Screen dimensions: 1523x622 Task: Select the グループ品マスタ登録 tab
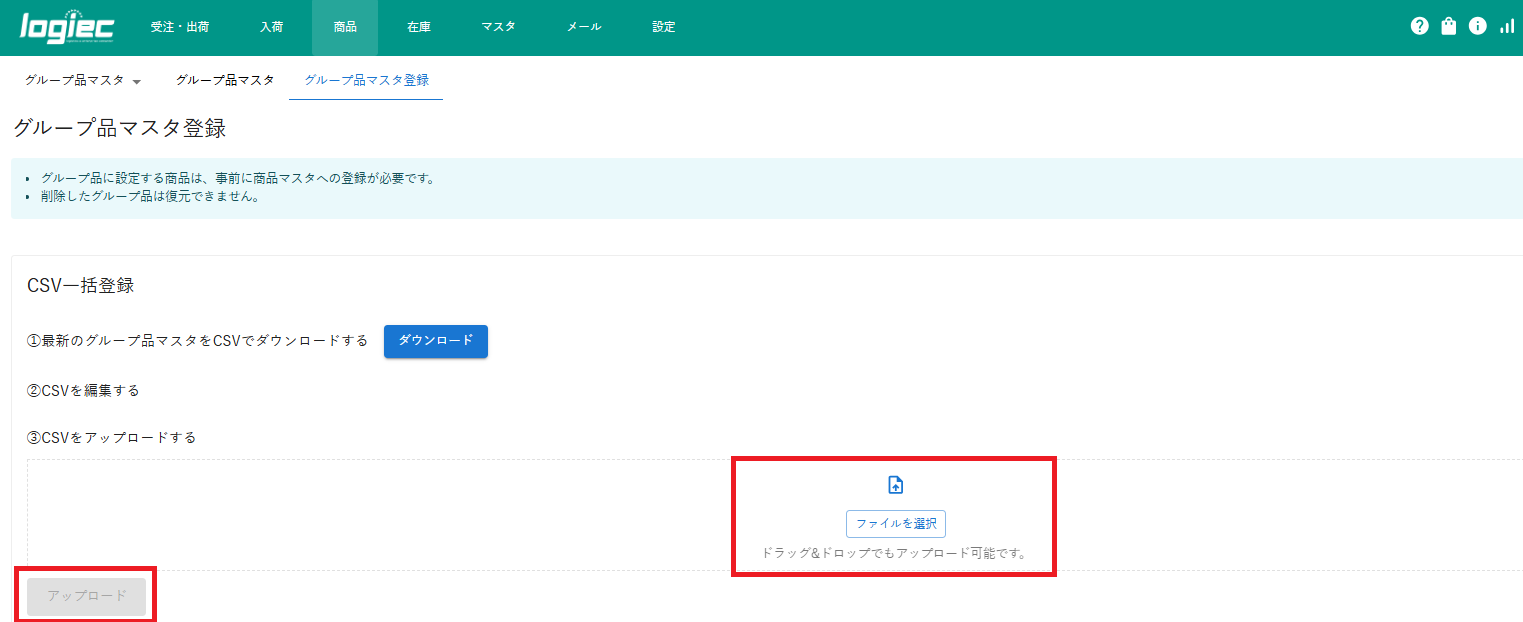point(366,80)
